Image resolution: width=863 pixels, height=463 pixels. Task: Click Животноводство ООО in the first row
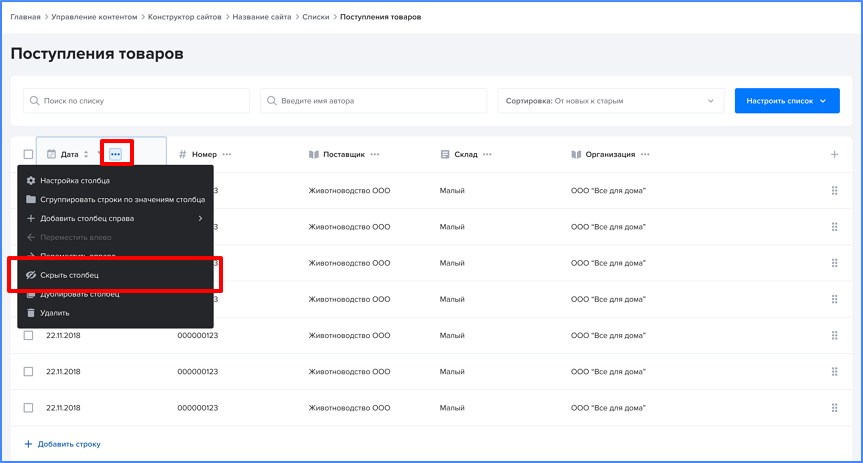click(x=349, y=190)
